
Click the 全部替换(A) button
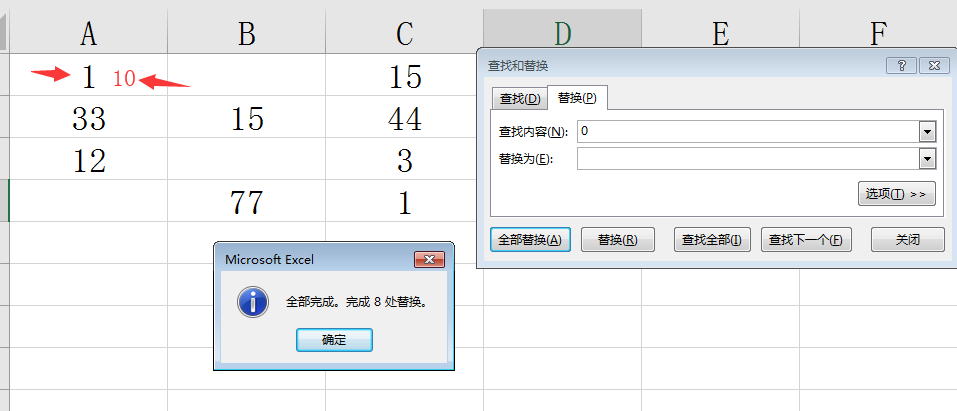coord(530,240)
